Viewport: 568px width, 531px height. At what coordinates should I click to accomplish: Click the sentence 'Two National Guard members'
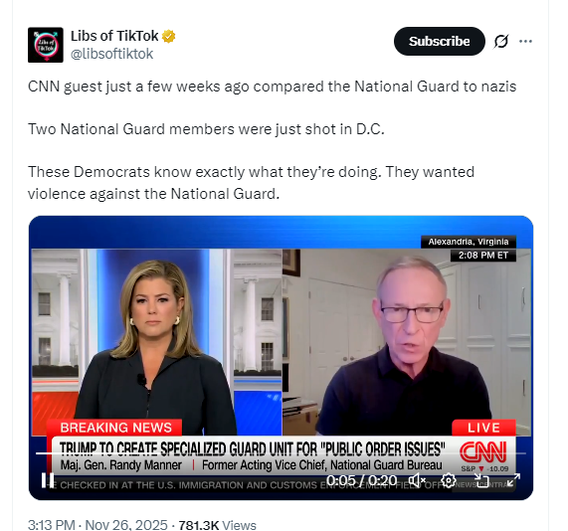[206, 129]
